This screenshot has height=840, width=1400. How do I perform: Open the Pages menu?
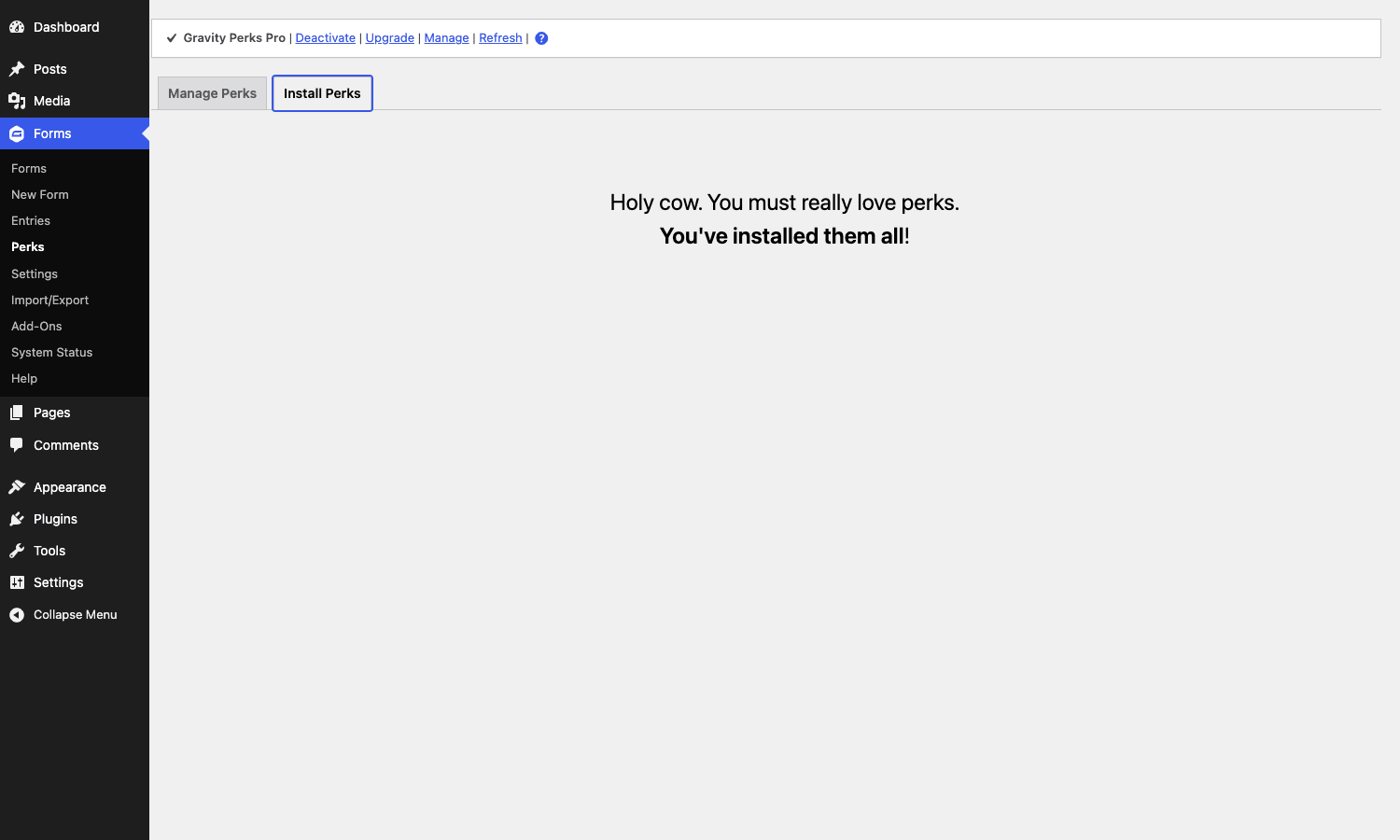point(52,413)
